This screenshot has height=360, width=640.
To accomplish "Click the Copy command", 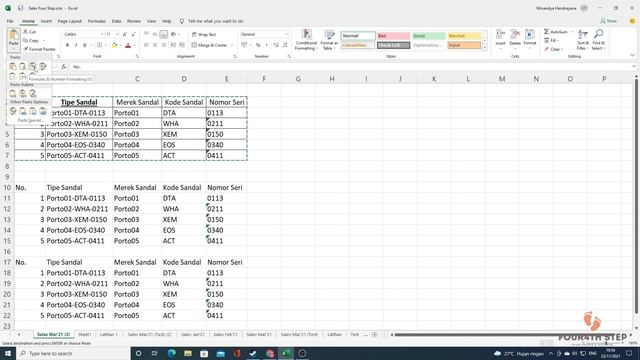I will (x=32, y=40).
